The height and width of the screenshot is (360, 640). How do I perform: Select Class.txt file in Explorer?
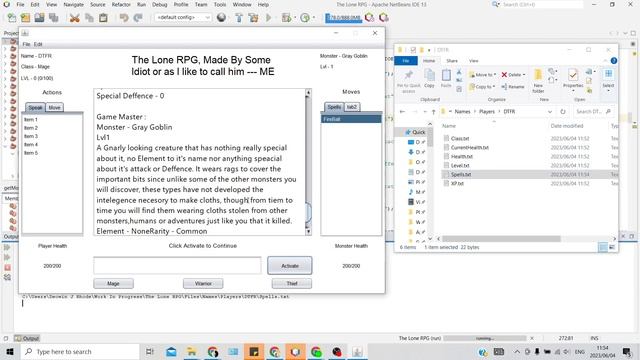coord(460,138)
